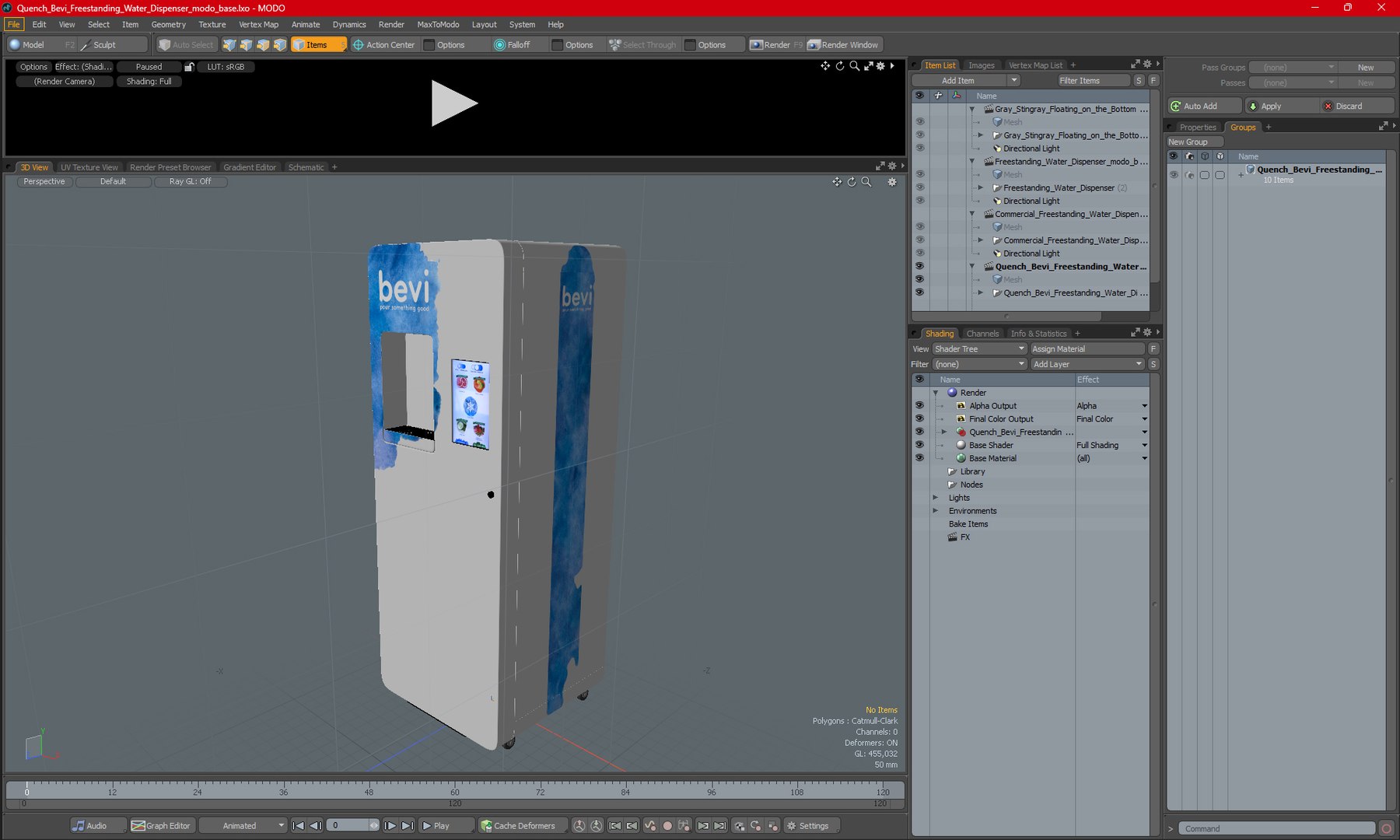Open the Geometry menu
1400x840 pixels.
169,25
